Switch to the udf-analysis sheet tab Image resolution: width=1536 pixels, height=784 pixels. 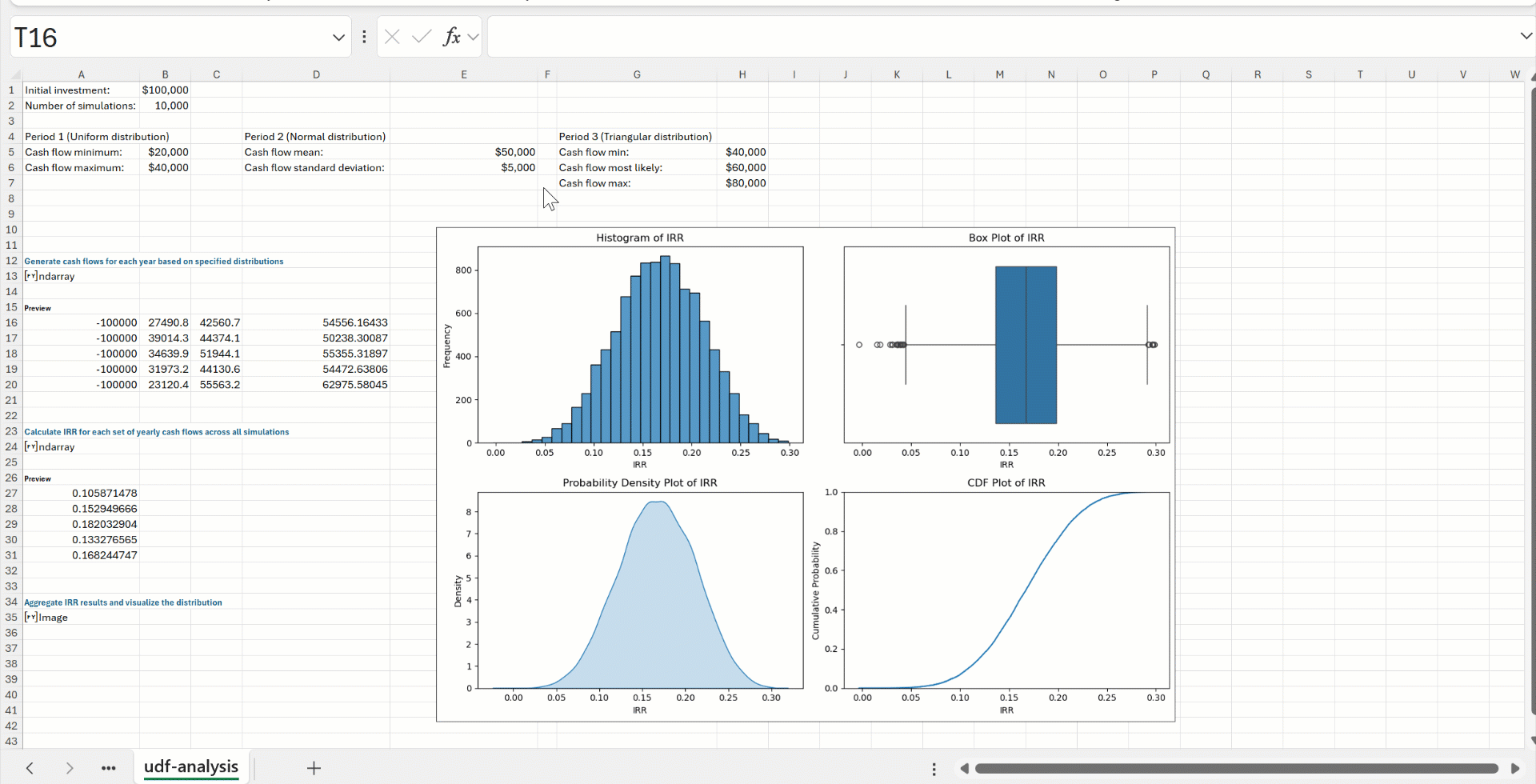click(x=191, y=767)
